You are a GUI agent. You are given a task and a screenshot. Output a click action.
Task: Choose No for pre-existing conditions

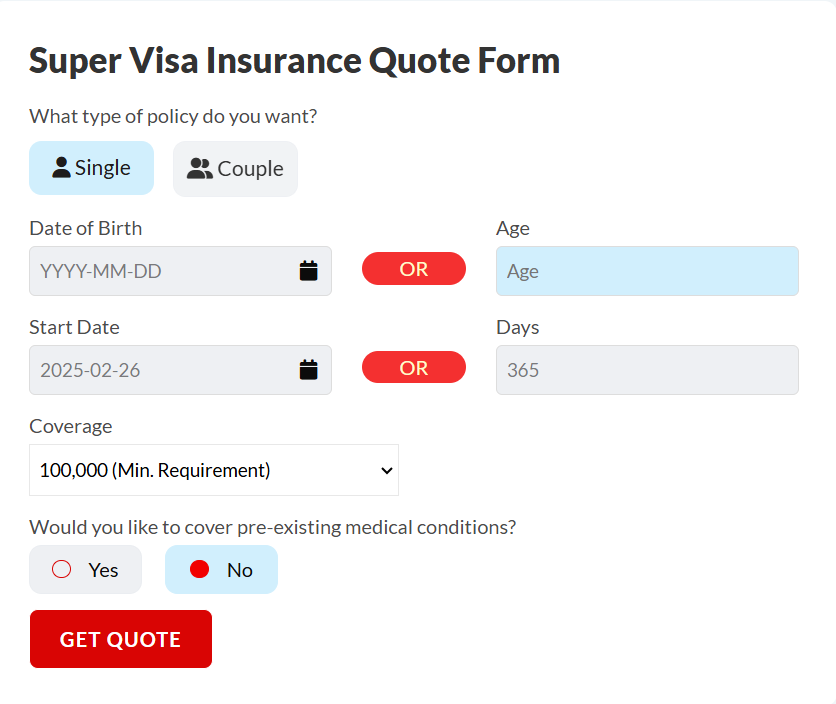click(221, 570)
